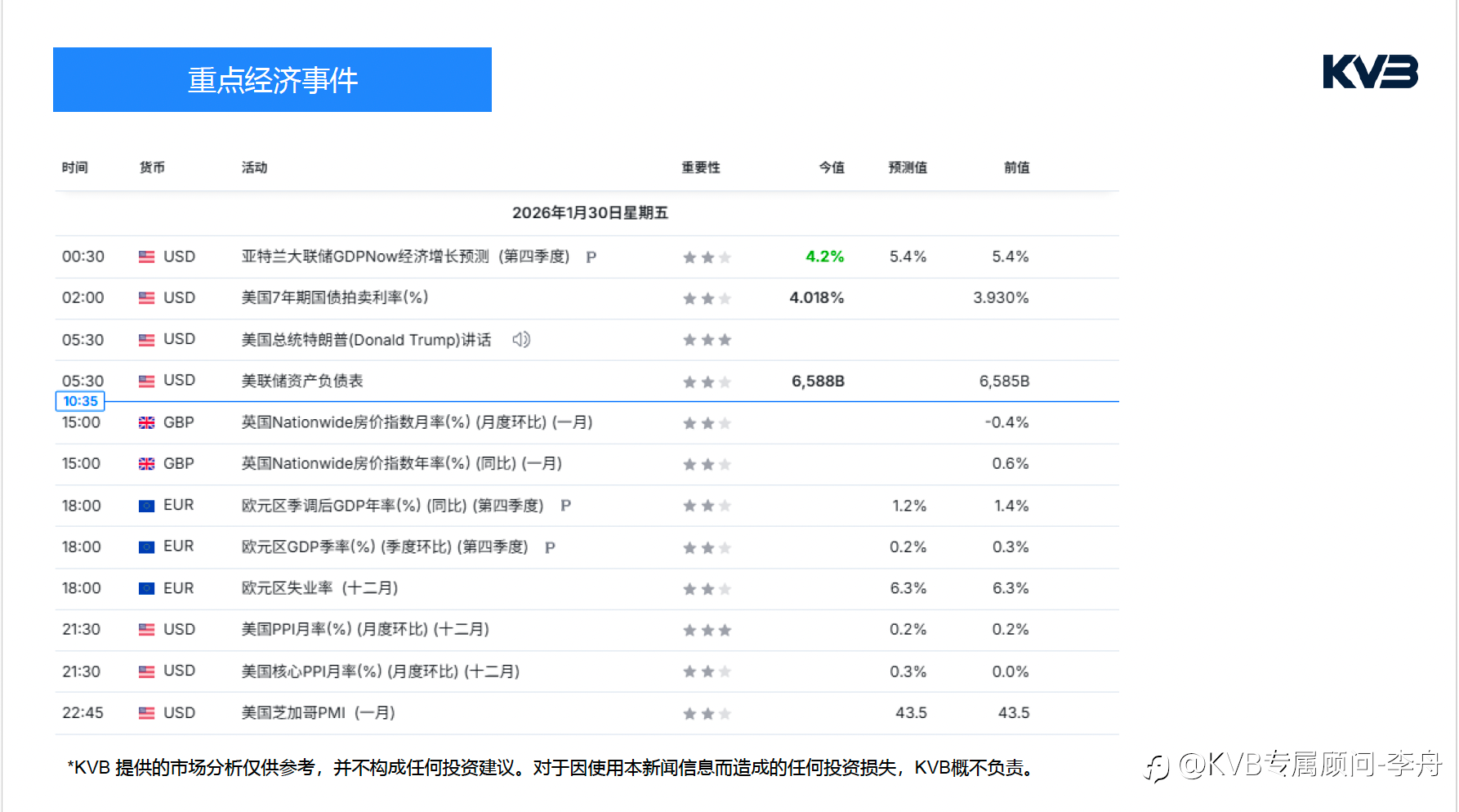Click the UK flag on the Nationwide 年率 row

147,464
